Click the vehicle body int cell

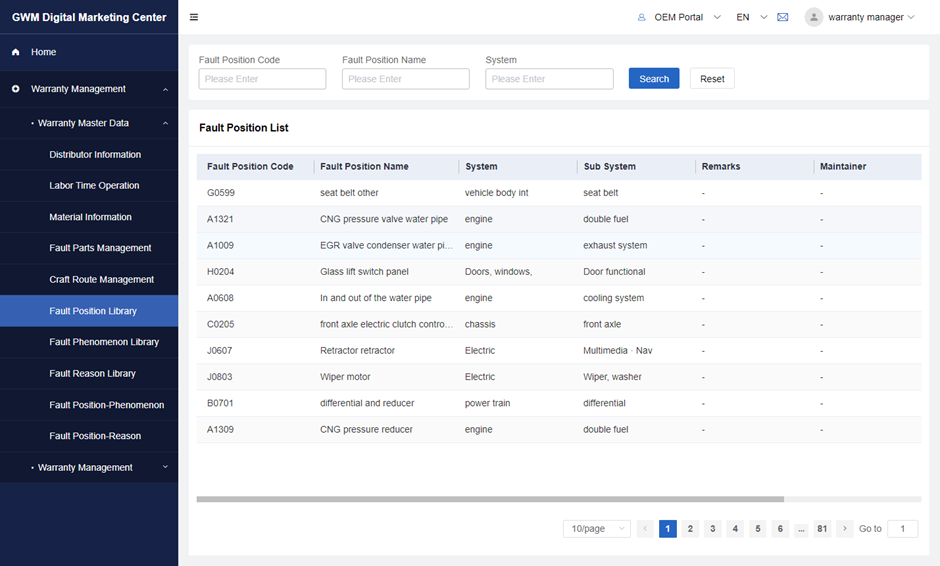496,193
